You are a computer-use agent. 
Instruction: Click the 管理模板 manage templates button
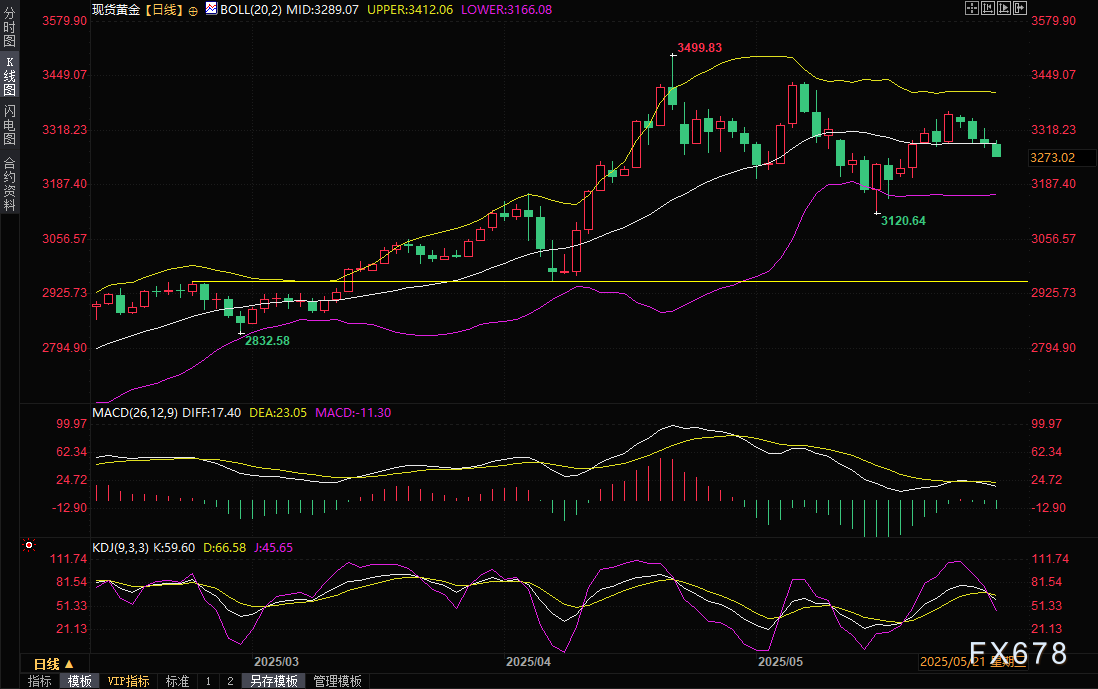click(x=337, y=681)
